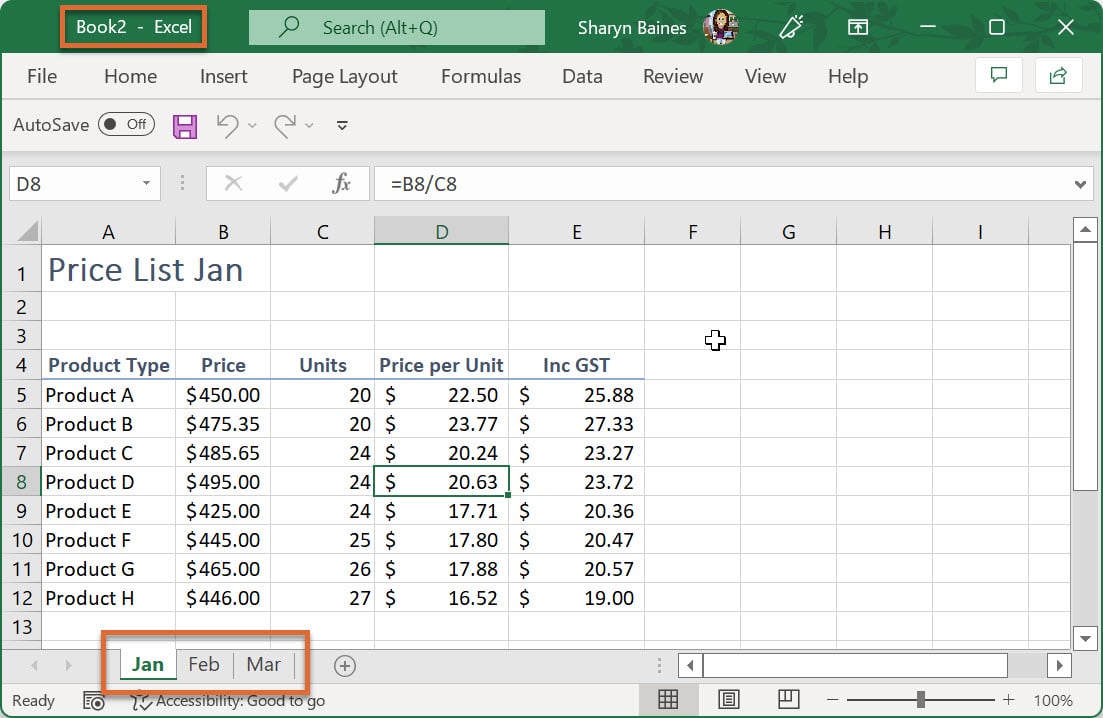Click the Comments button

998,76
